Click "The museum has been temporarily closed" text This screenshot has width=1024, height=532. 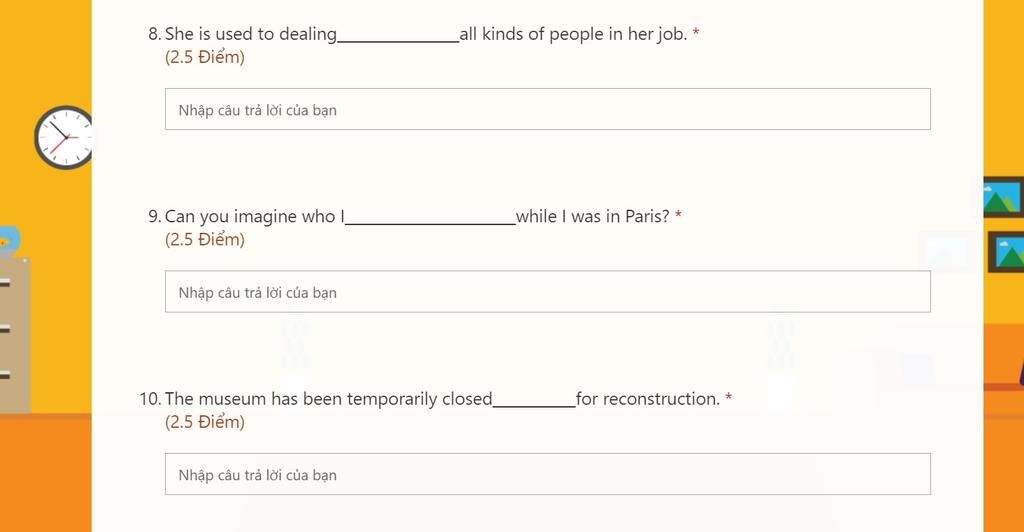coord(328,399)
